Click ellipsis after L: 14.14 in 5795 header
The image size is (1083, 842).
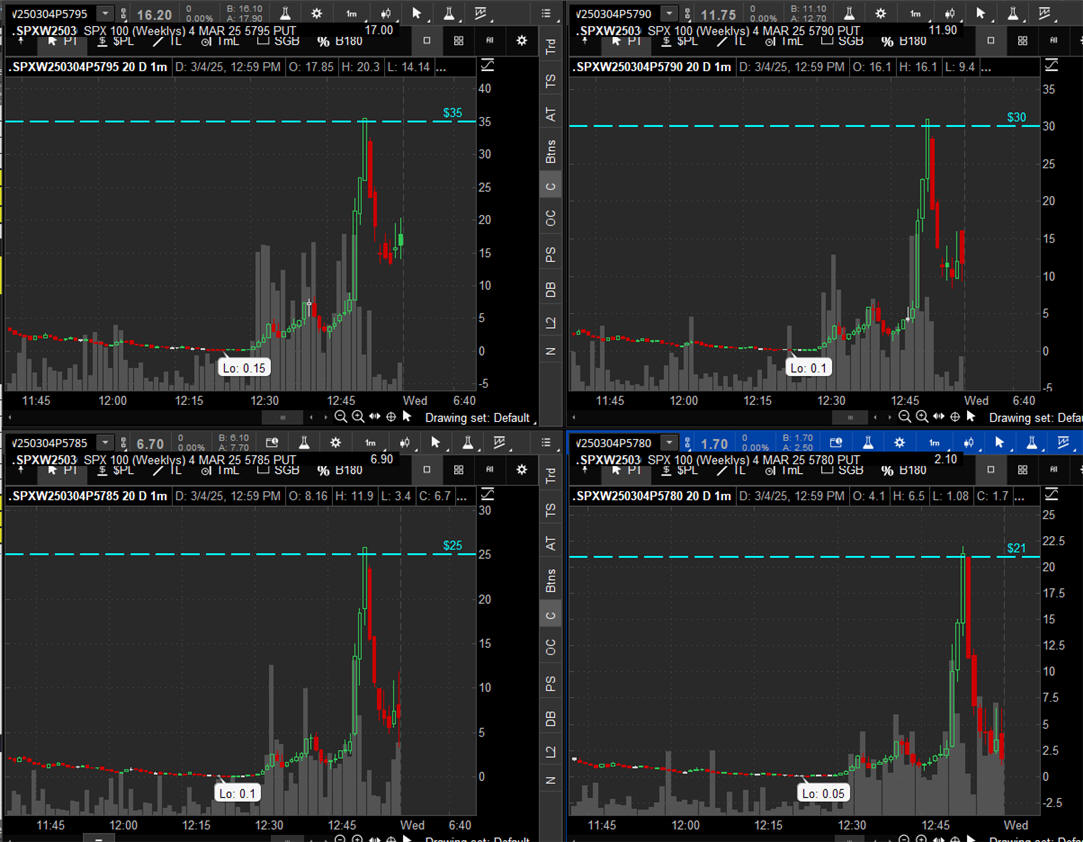point(441,68)
